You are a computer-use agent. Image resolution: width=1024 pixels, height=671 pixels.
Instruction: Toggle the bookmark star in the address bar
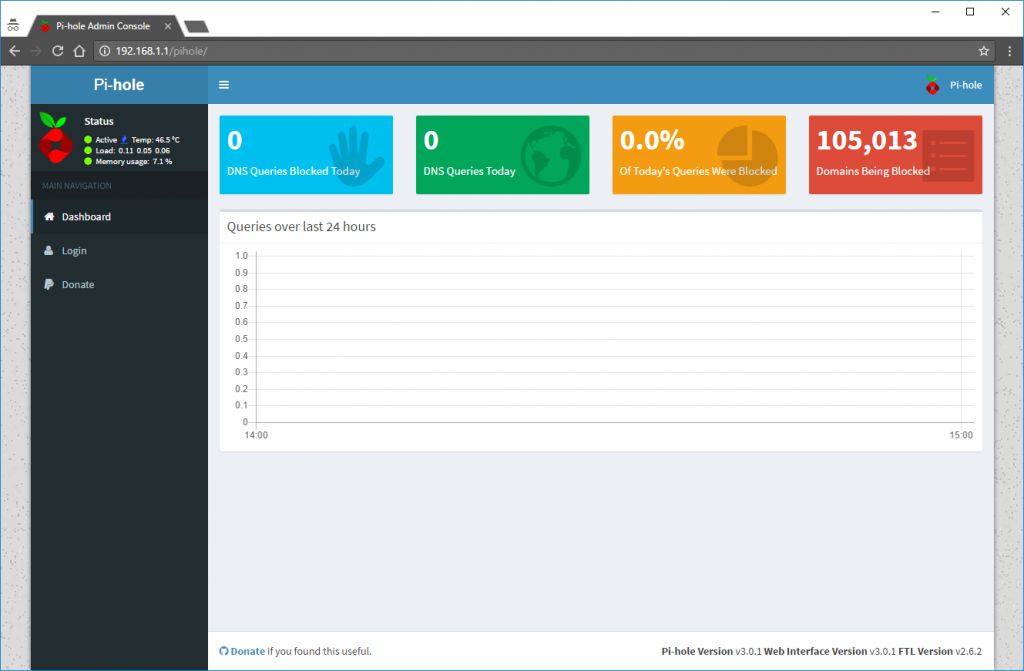[x=983, y=50]
